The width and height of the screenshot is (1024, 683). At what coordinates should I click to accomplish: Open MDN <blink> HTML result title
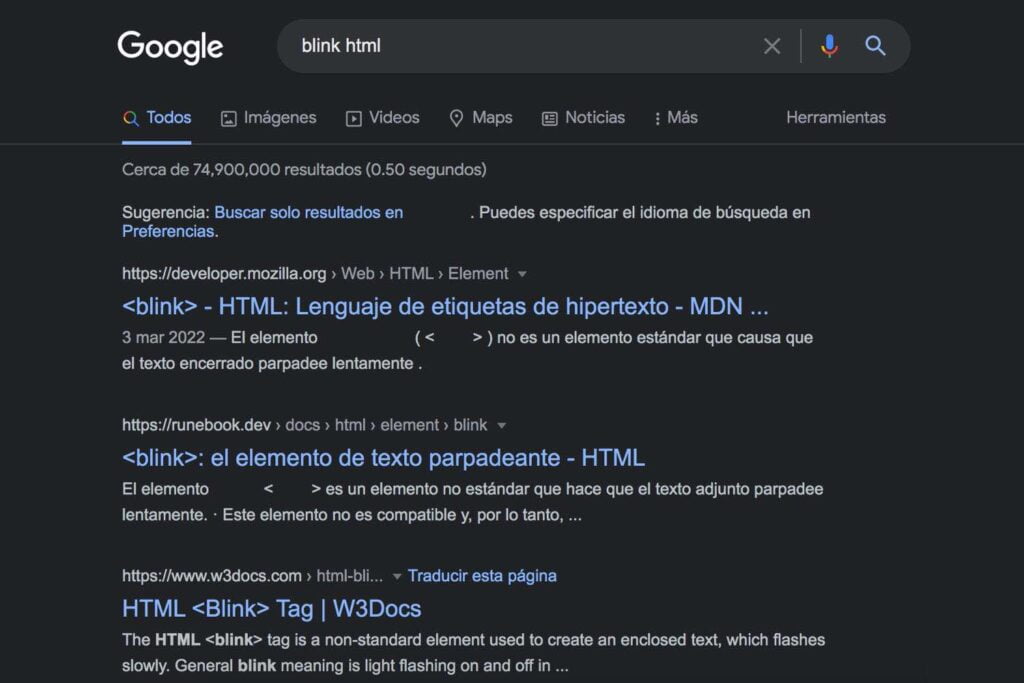(445, 306)
